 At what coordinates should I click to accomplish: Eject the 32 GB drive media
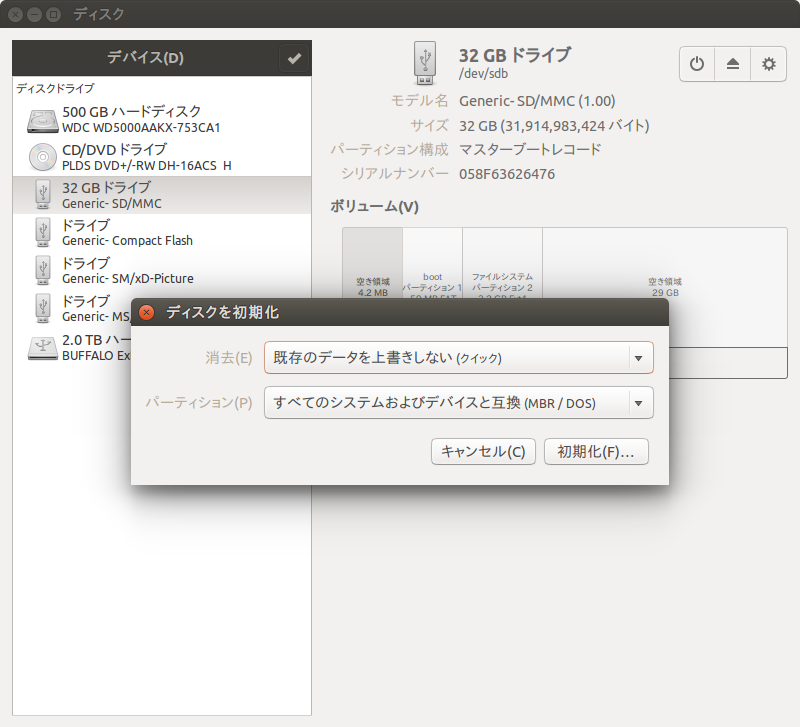(733, 64)
